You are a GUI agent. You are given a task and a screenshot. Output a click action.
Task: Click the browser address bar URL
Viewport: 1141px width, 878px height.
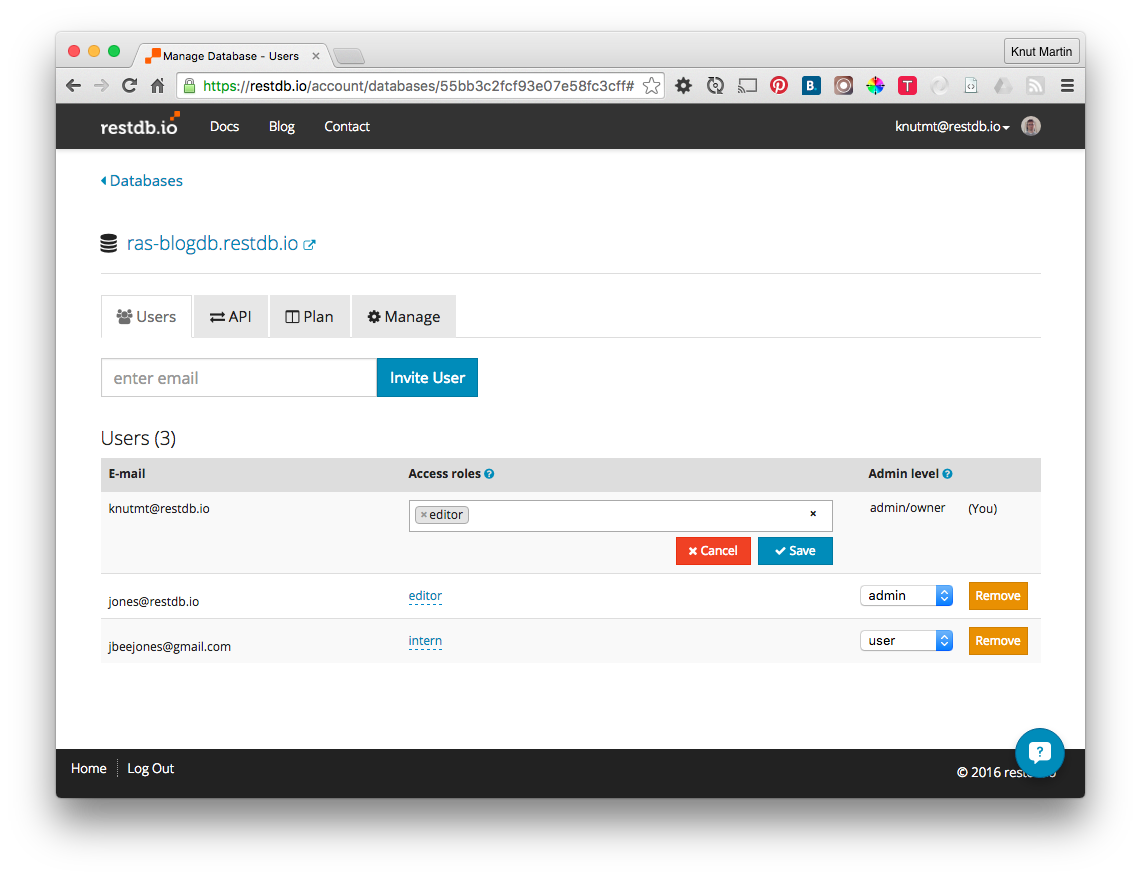(418, 86)
